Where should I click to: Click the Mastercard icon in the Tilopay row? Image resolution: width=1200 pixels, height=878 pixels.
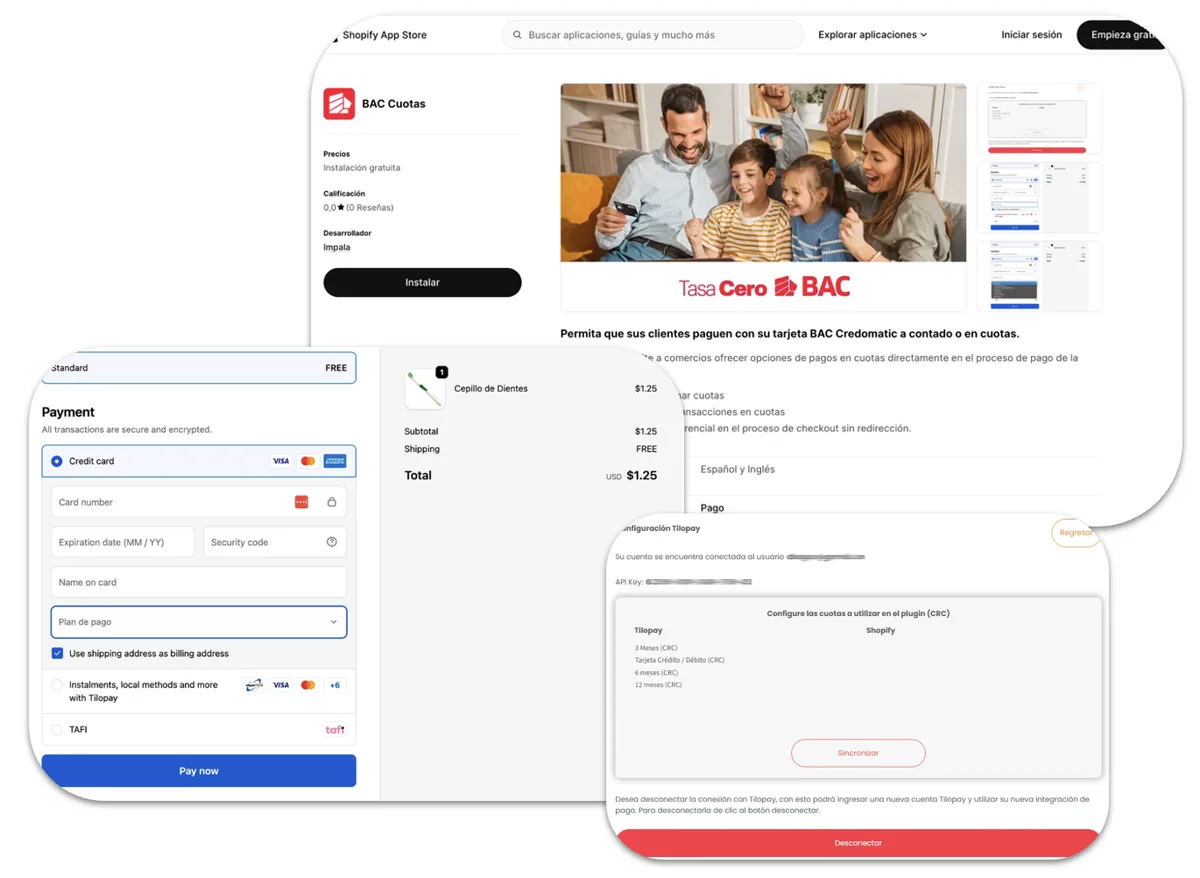tap(308, 685)
